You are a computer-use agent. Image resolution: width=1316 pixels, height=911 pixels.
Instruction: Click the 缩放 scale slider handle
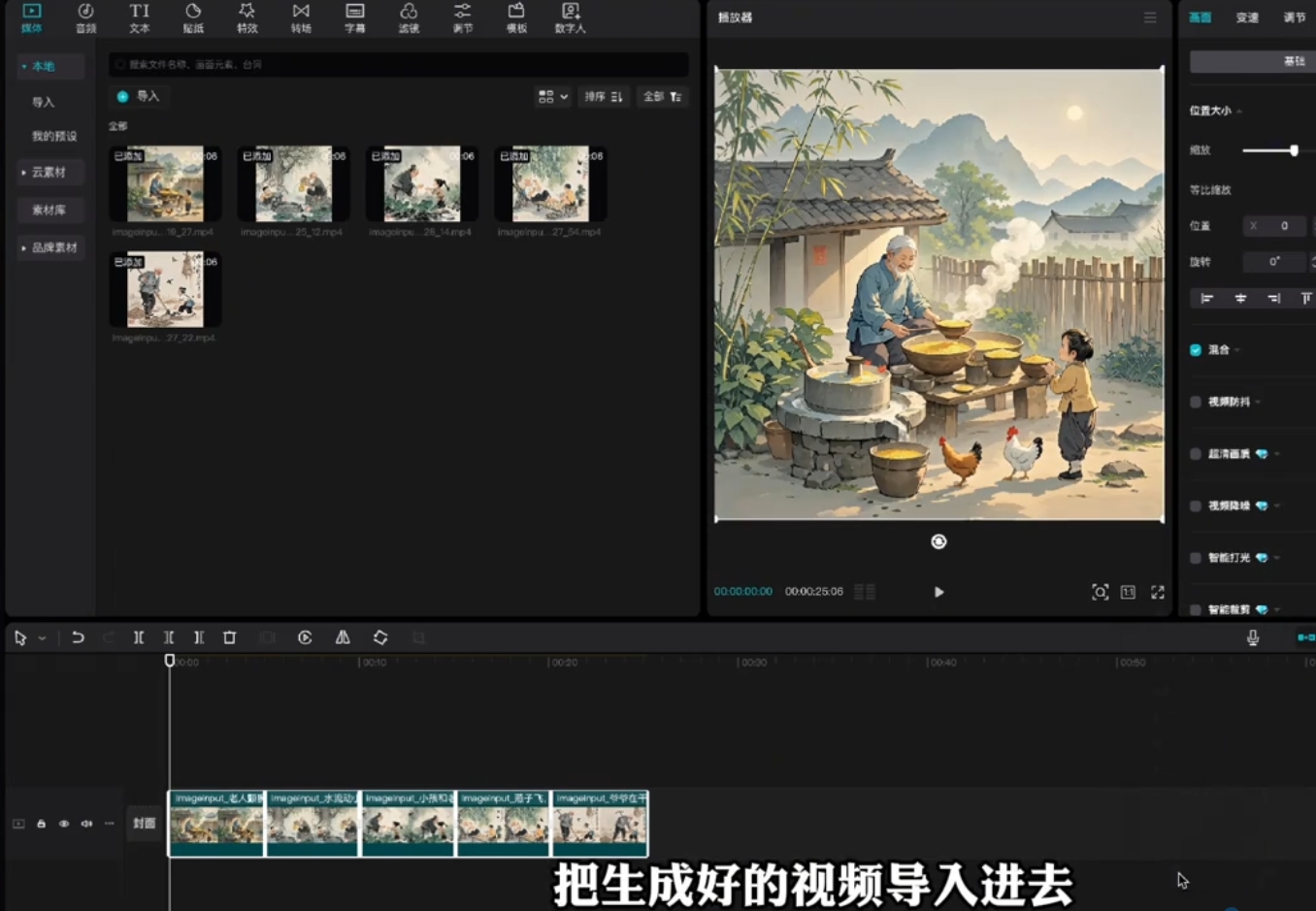pyautogui.click(x=1294, y=150)
